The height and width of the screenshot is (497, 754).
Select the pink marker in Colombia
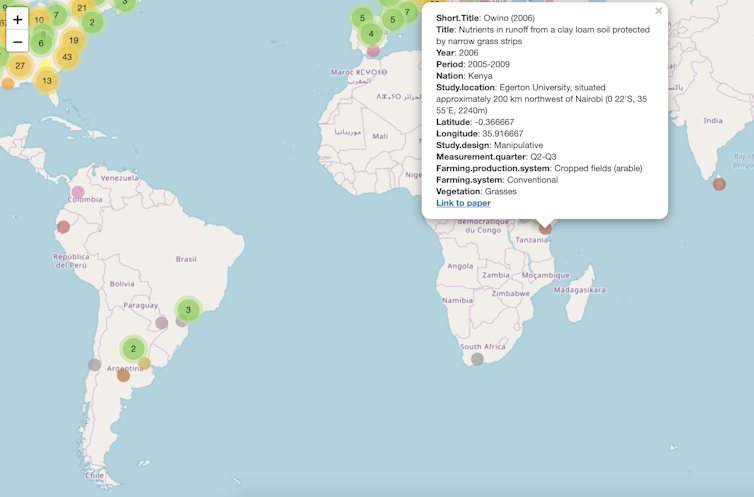pos(77,192)
